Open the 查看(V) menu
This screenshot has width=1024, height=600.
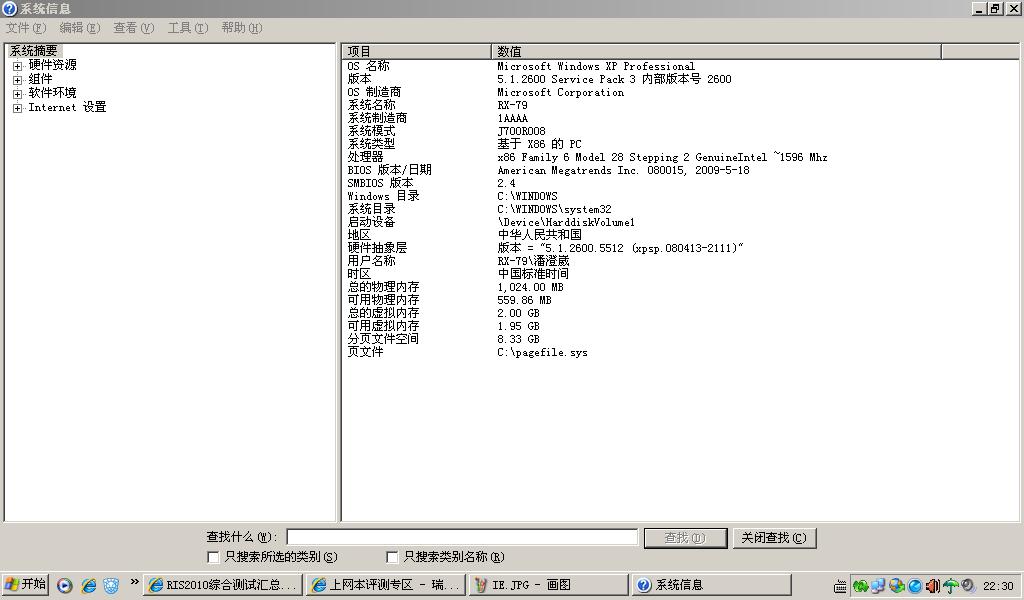pyautogui.click(x=133, y=27)
